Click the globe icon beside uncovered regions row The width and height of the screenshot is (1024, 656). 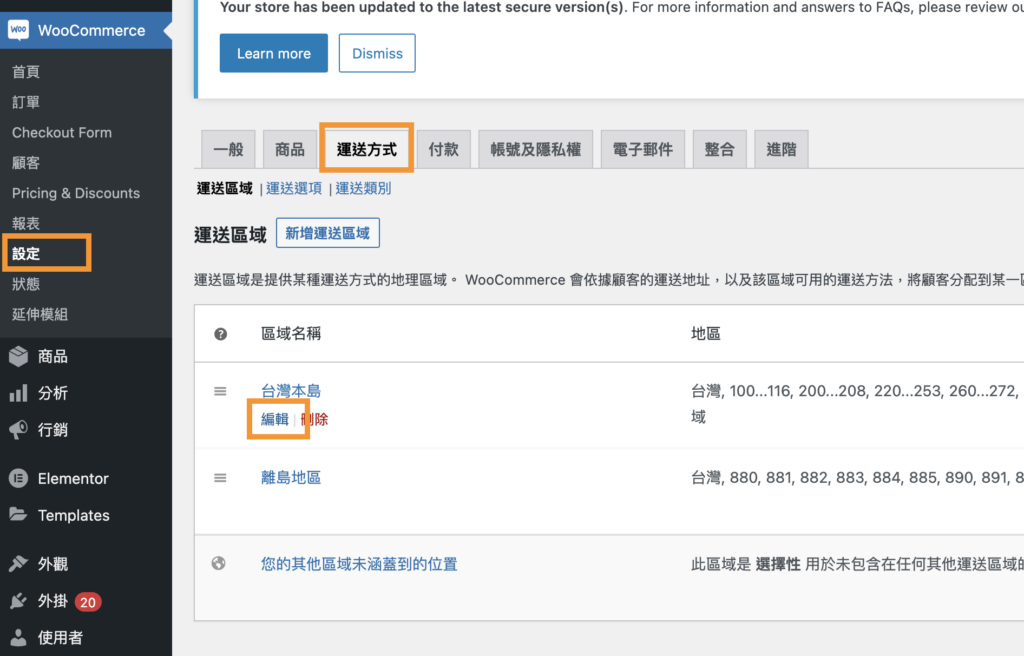[219, 564]
